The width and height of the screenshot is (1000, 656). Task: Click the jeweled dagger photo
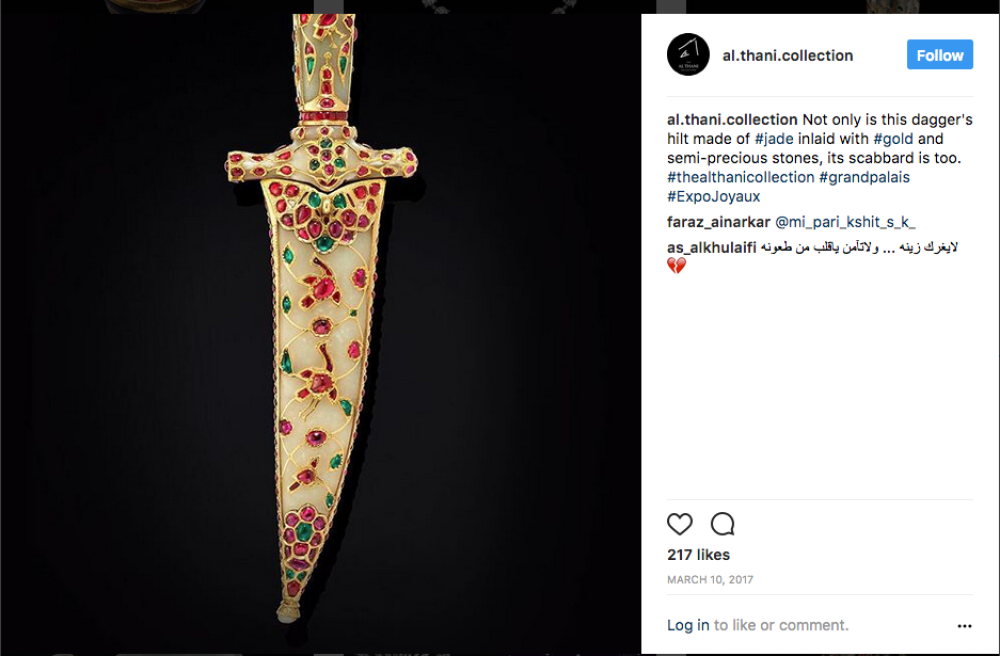click(x=320, y=330)
